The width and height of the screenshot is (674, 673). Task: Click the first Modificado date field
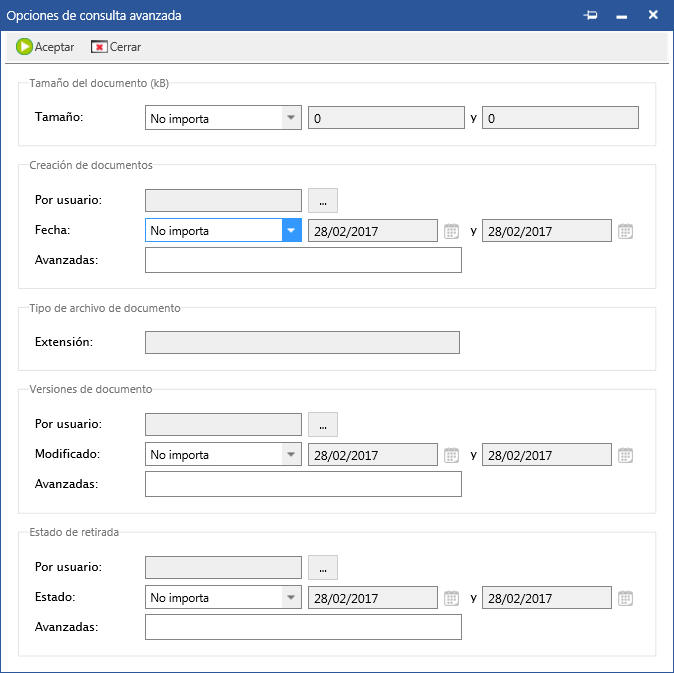coord(373,455)
